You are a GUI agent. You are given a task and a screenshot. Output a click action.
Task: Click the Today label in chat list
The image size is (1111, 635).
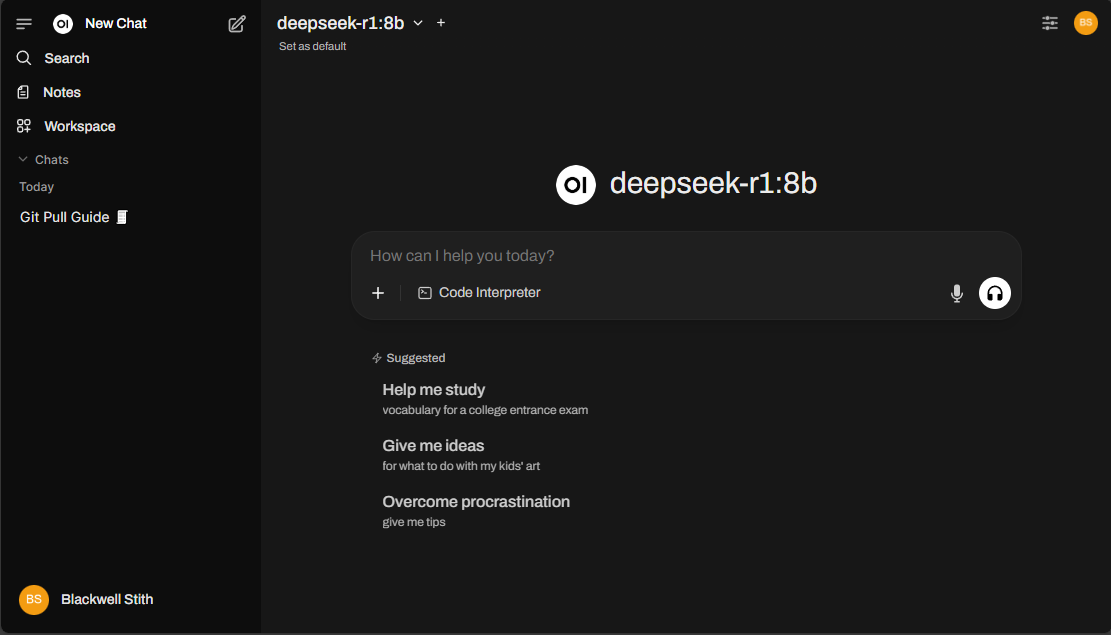[x=36, y=186]
